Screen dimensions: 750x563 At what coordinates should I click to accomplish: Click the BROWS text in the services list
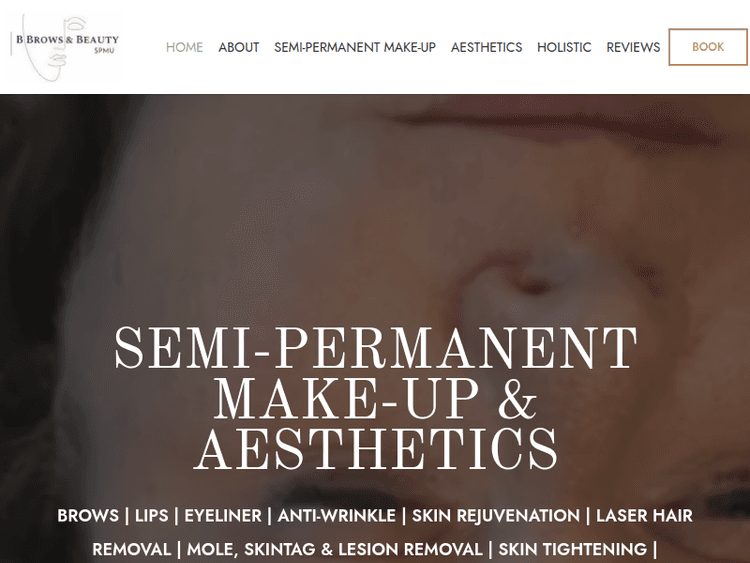click(x=88, y=516)
